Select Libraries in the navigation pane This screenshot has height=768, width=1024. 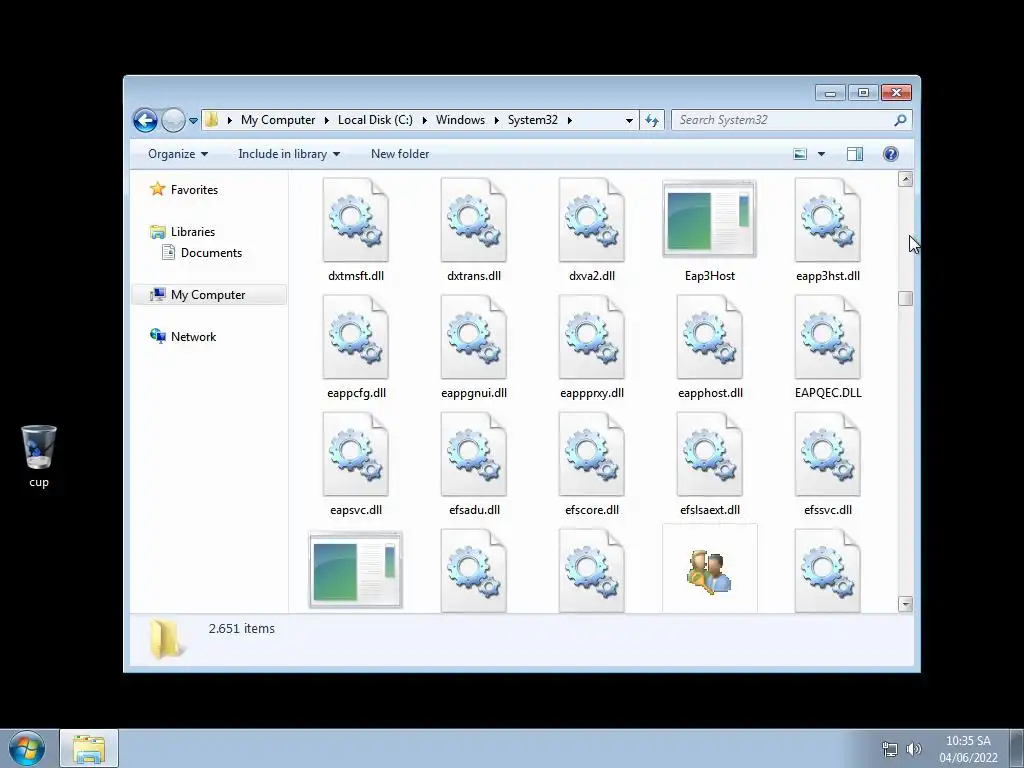pos(193,232)
